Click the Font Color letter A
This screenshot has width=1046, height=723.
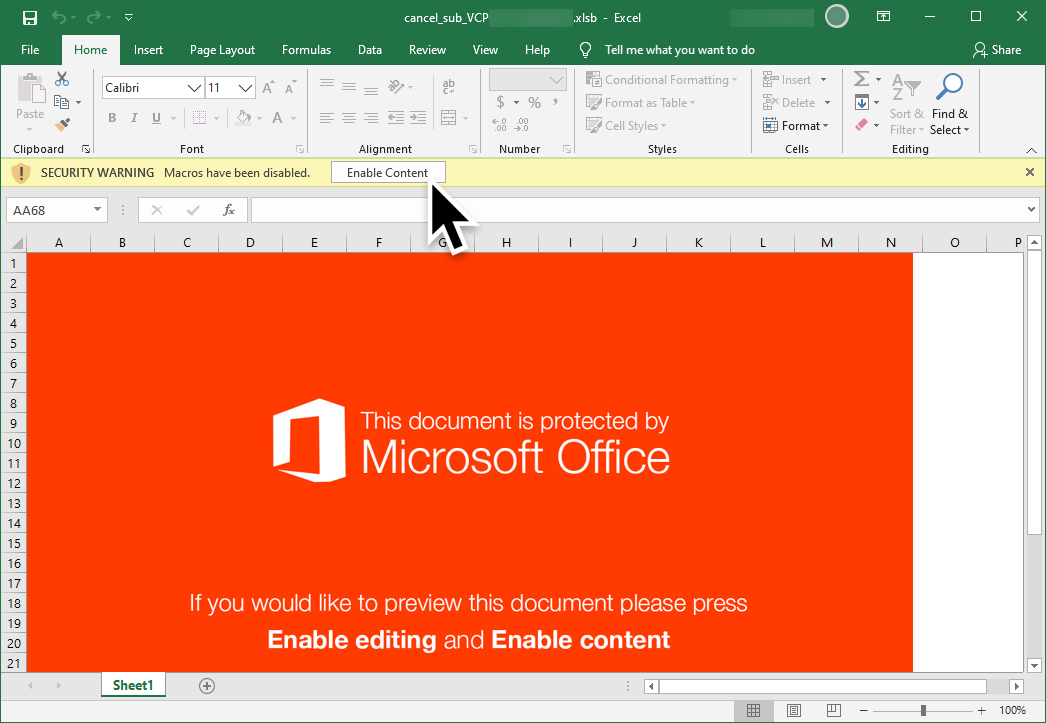click(x=278, y=118)
